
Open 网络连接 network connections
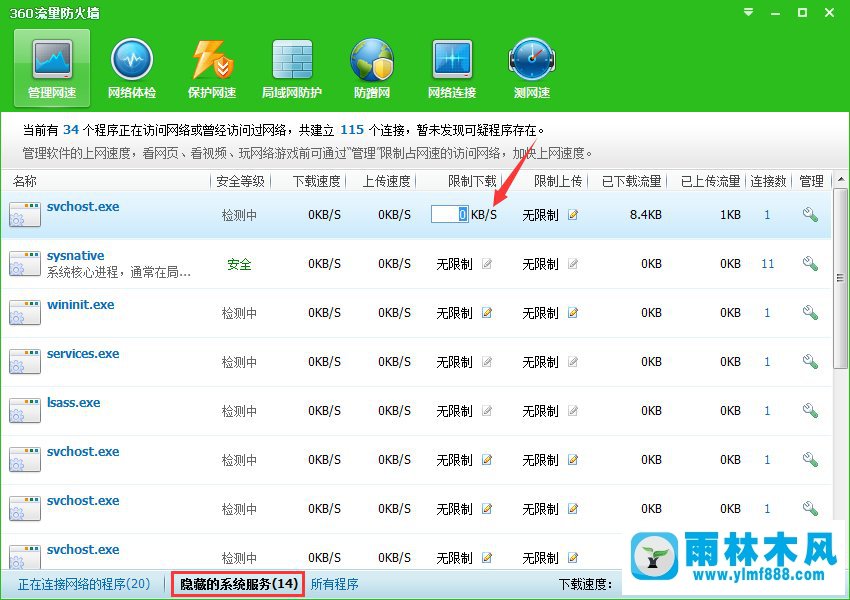pos(452,68)
